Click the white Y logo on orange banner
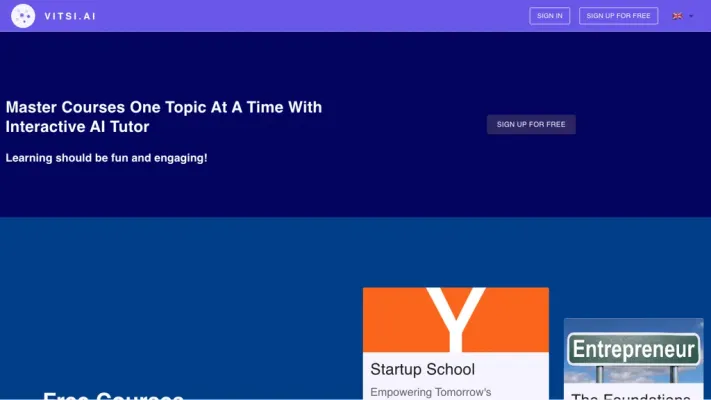711x400 pixels. click(456, 313)
